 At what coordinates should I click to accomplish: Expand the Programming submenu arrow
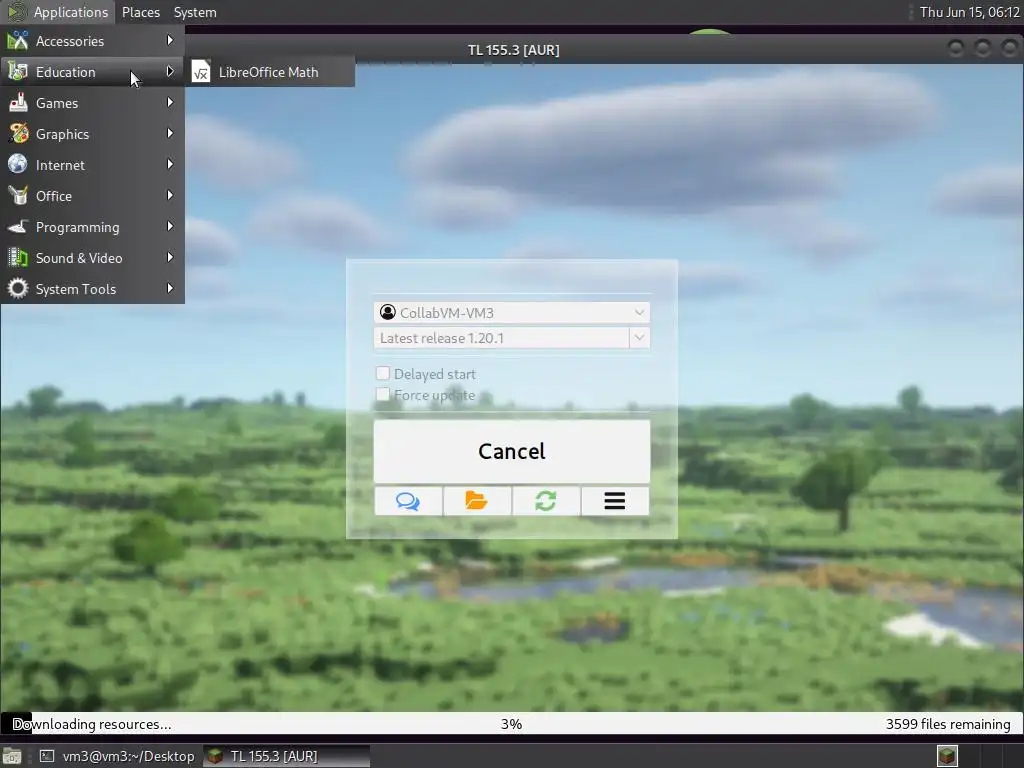tap(170, 227)
